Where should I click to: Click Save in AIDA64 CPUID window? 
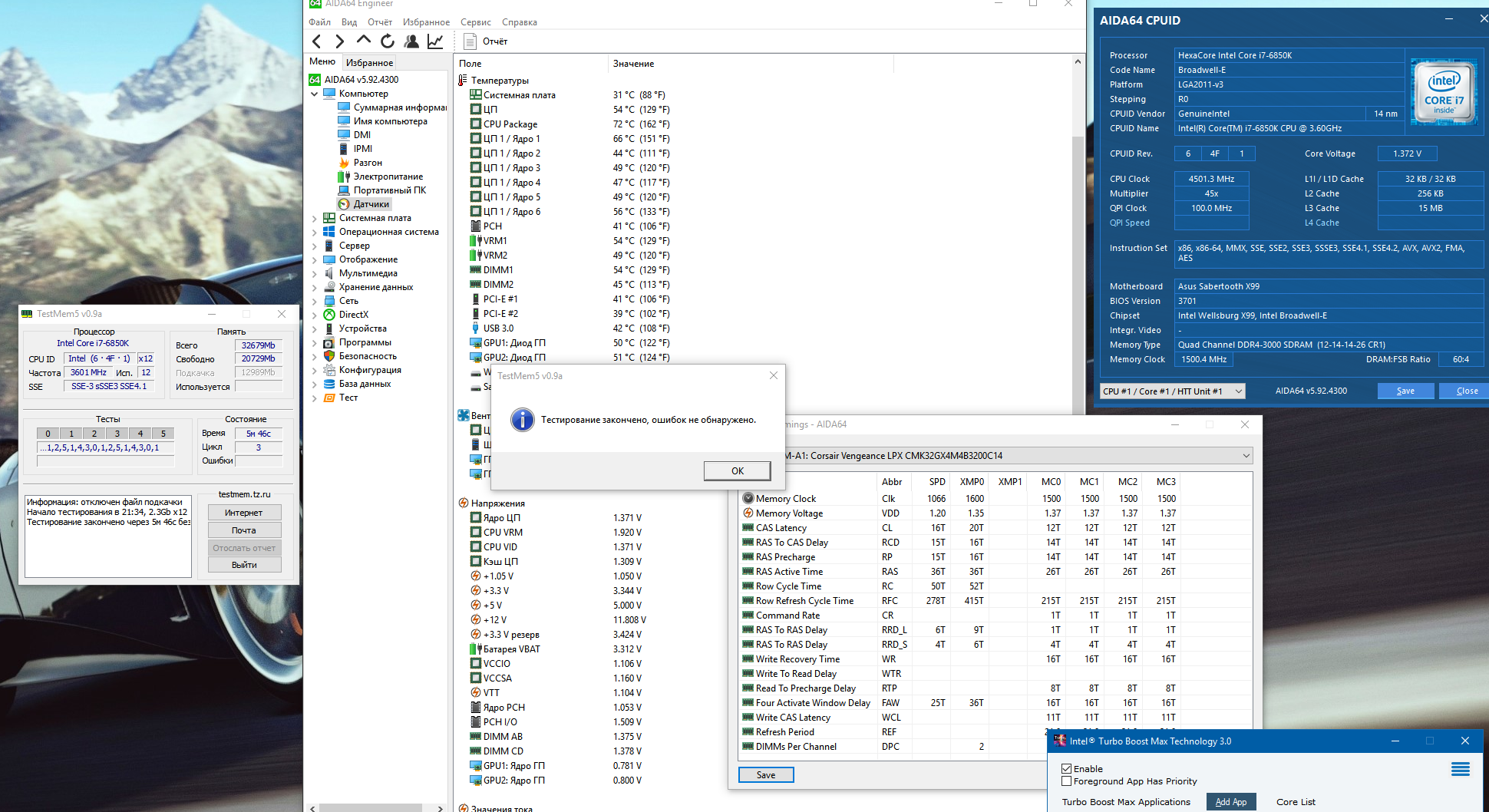click(1405, 391)
